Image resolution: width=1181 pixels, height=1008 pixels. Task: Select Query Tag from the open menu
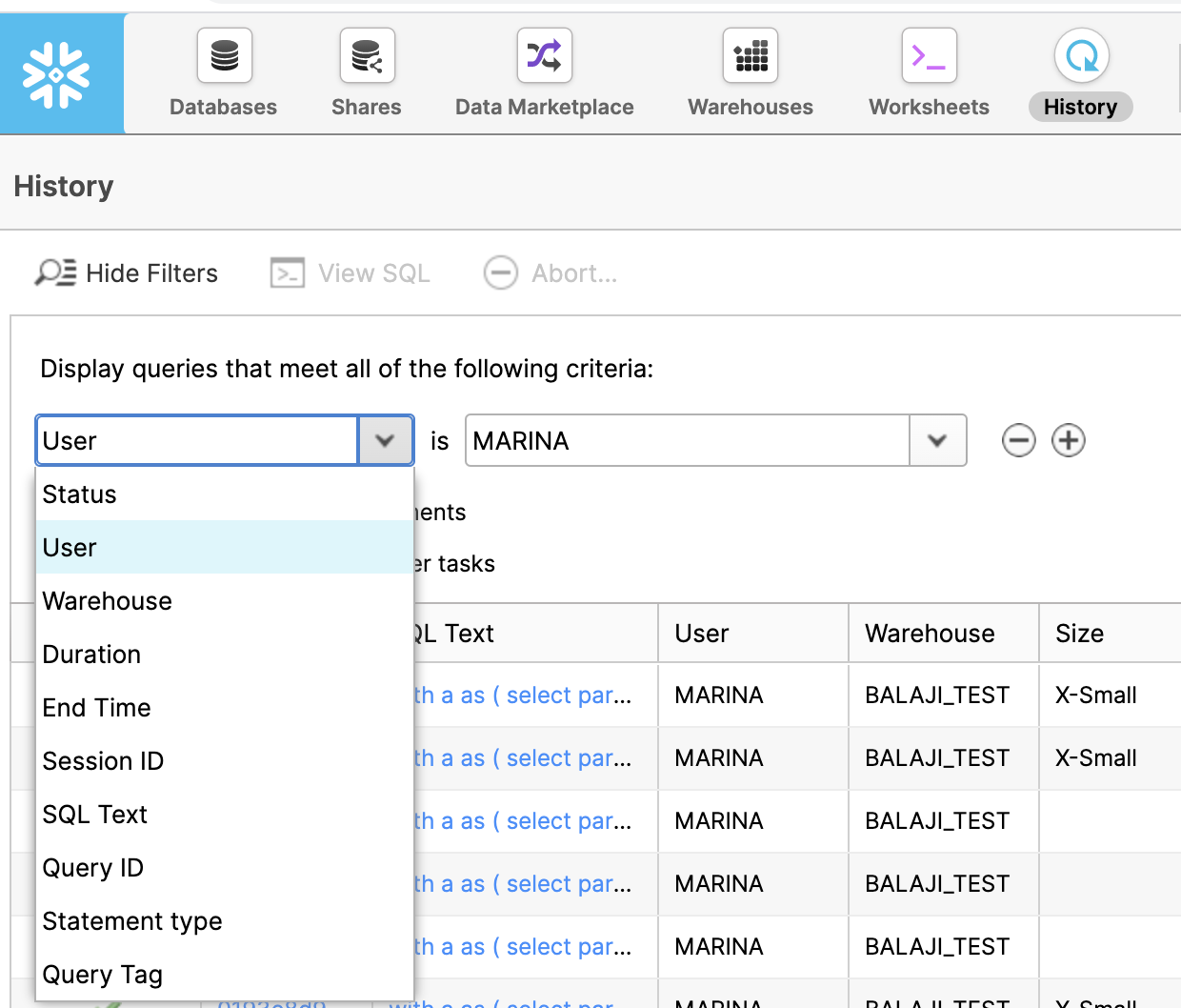[x=102, y=974]
